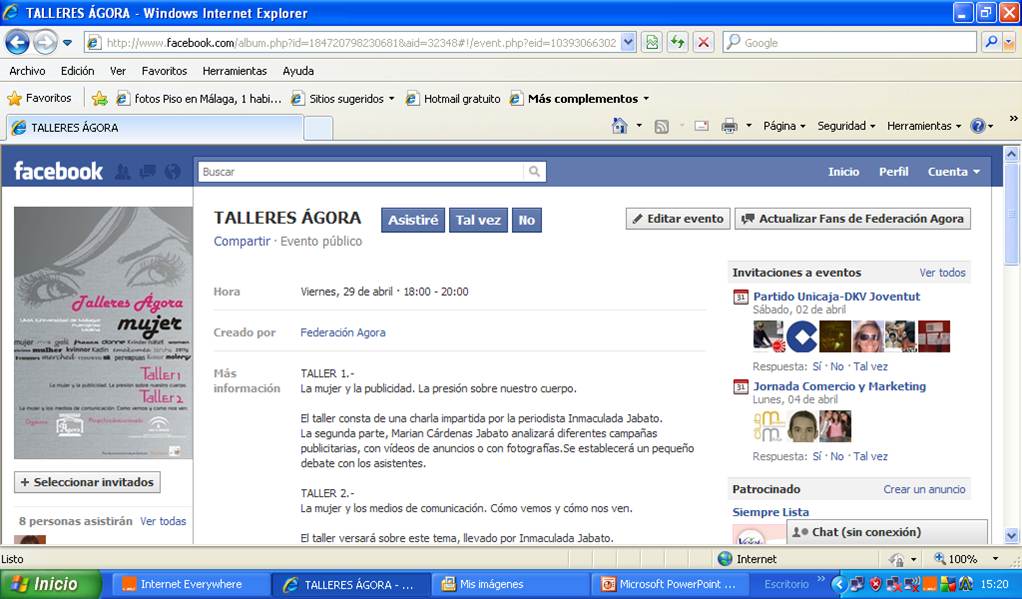Open the Edición menu
1022x599 pixels.
coord(78,71)
